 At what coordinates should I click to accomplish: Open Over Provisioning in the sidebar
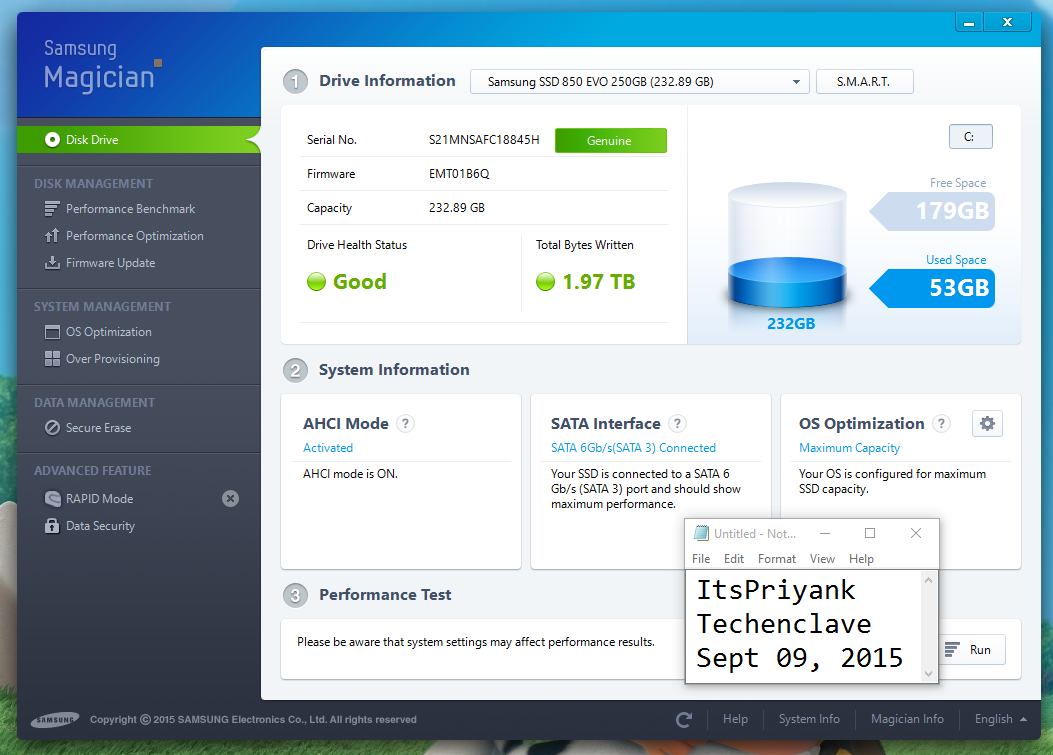[112, 359]
